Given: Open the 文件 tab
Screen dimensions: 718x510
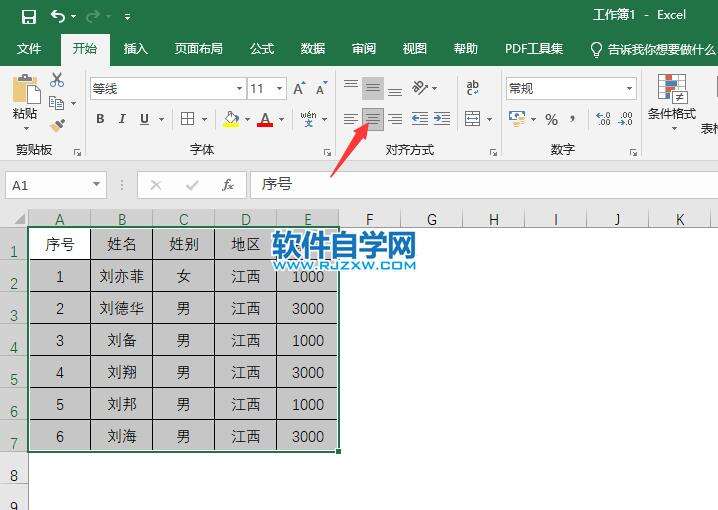Looking at the screenshot, I should click(x=29, y=49).
